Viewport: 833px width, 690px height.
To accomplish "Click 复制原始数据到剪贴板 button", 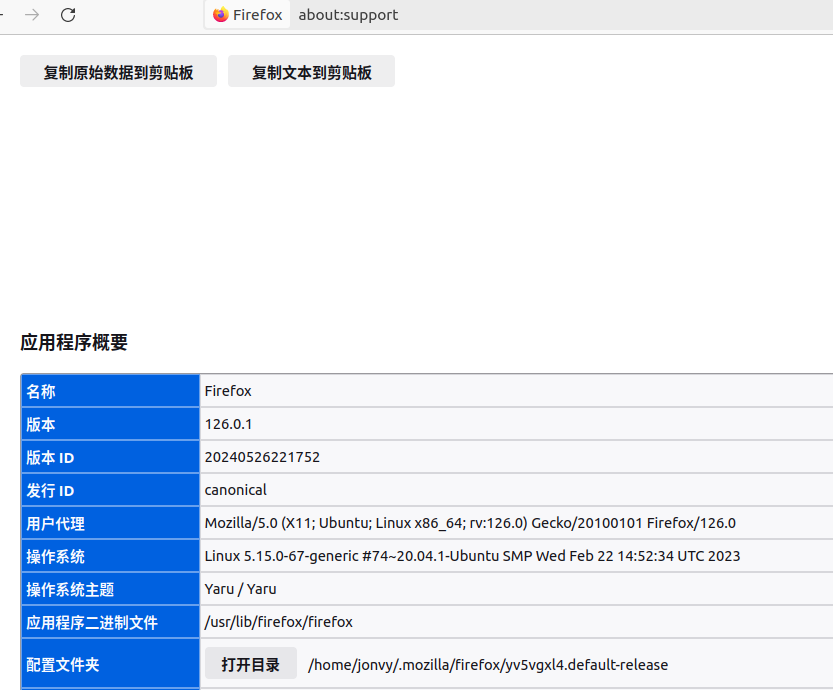I will coord(118,71).
